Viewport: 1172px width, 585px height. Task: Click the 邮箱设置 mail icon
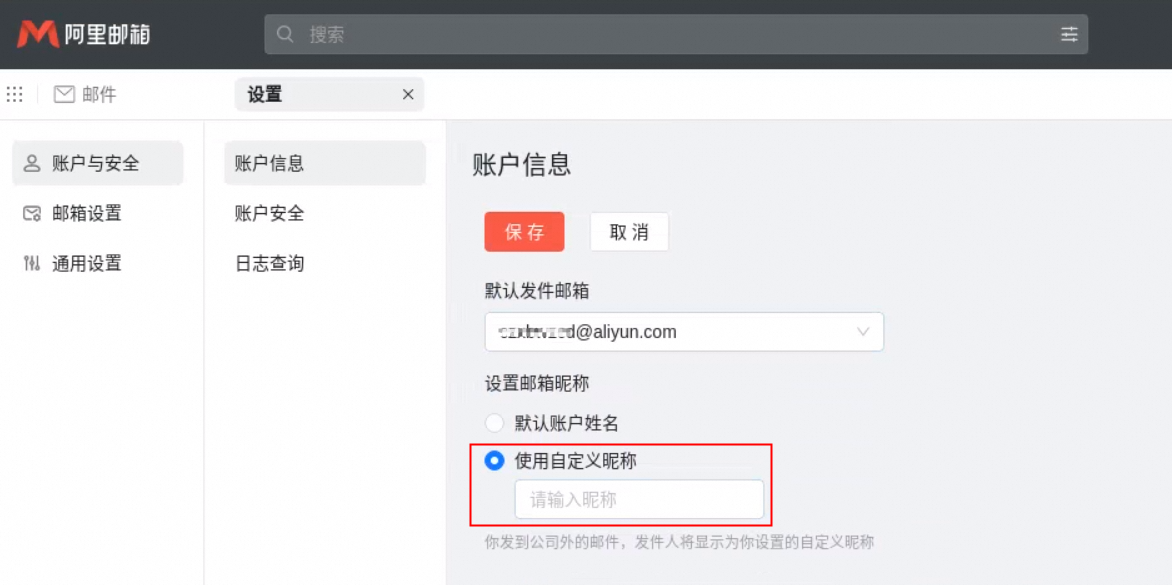(29, 213)
